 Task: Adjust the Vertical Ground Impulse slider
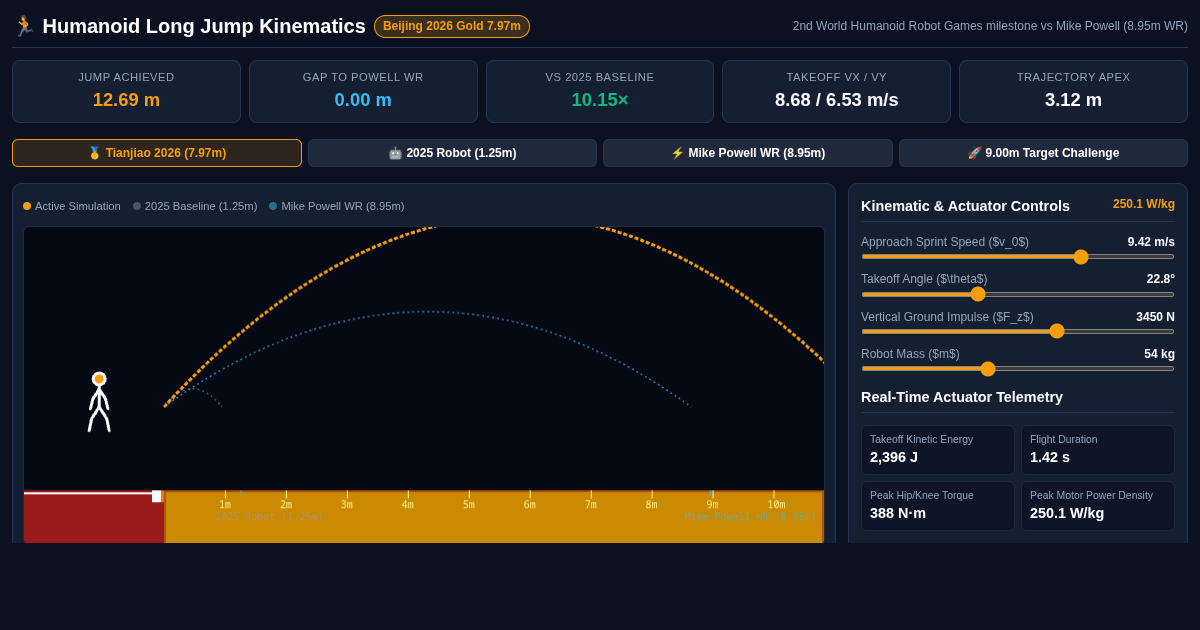tap(1018, 331)
